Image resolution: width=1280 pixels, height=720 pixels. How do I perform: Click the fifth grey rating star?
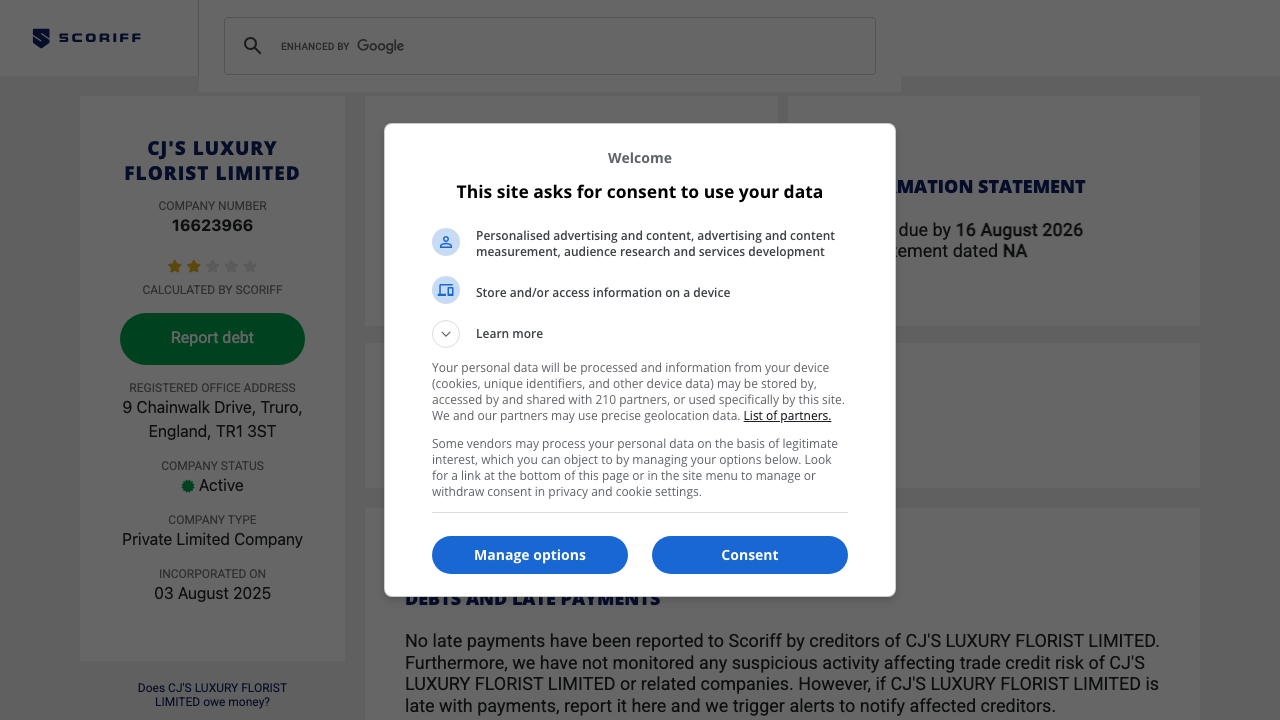250,267
